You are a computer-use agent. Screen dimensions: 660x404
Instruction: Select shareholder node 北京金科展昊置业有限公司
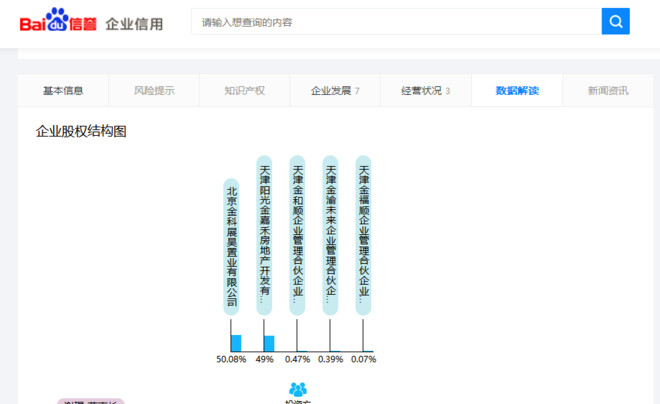[x=231, y=247]
